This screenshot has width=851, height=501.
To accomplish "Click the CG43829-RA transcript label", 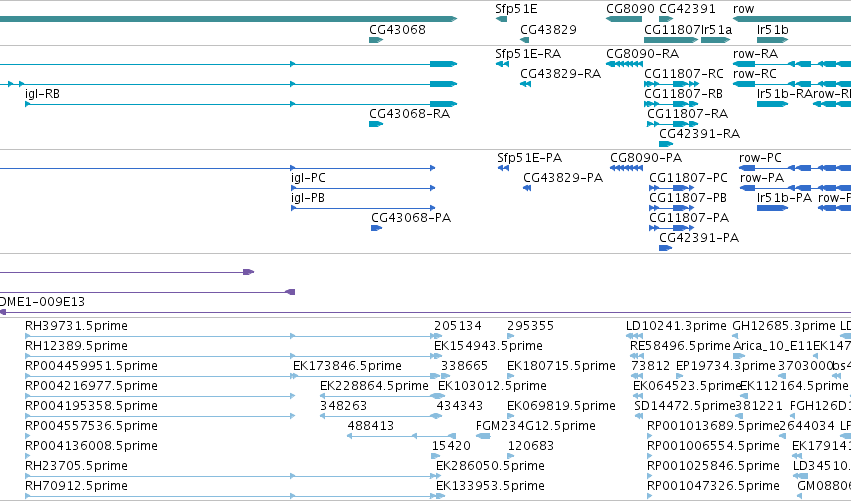I will click(x=561, y=74).
